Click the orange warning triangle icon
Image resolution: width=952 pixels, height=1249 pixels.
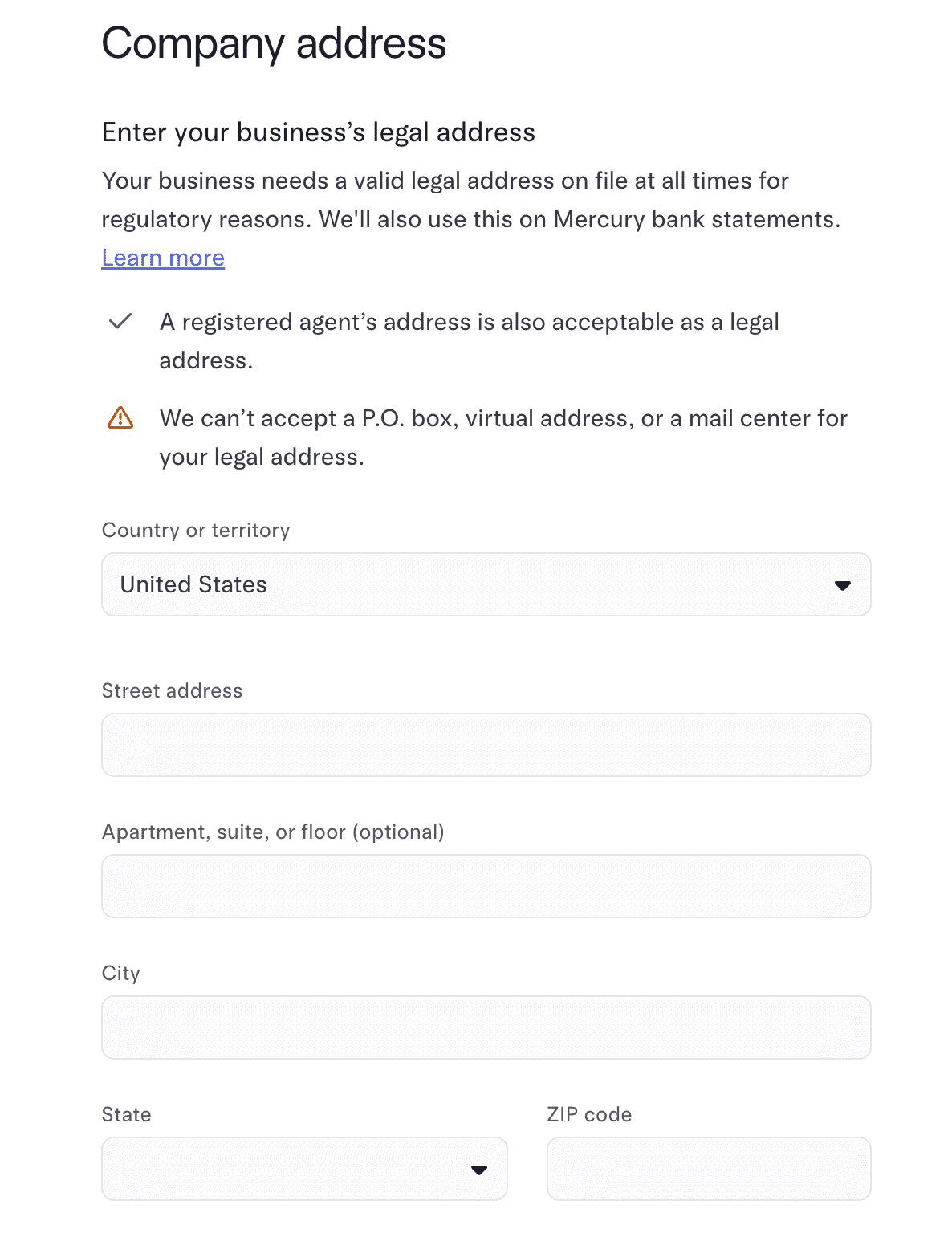(x=120, y=418)
